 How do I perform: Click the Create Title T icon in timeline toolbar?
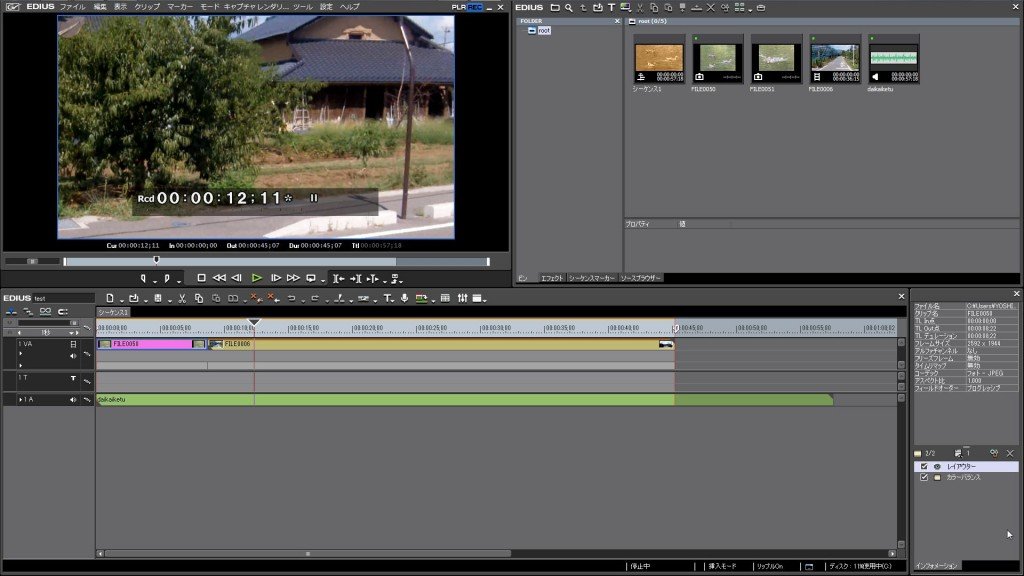pyautogui.click(x=387, y=298)
